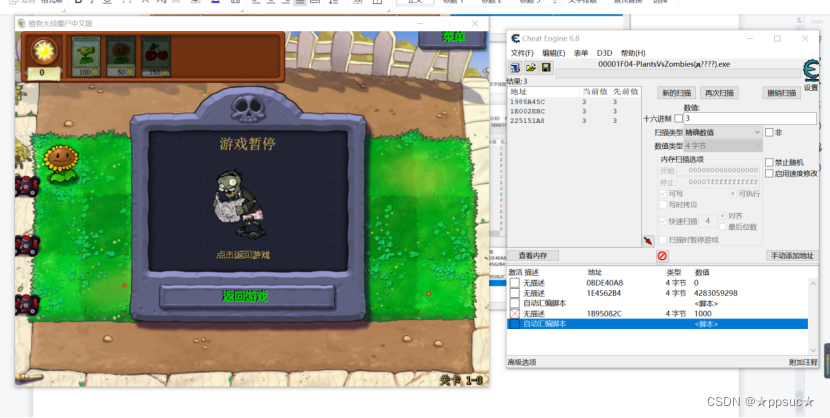830x418 pixels.
Task: Open the 帮助(H) menu
Action: click(633, 53)
